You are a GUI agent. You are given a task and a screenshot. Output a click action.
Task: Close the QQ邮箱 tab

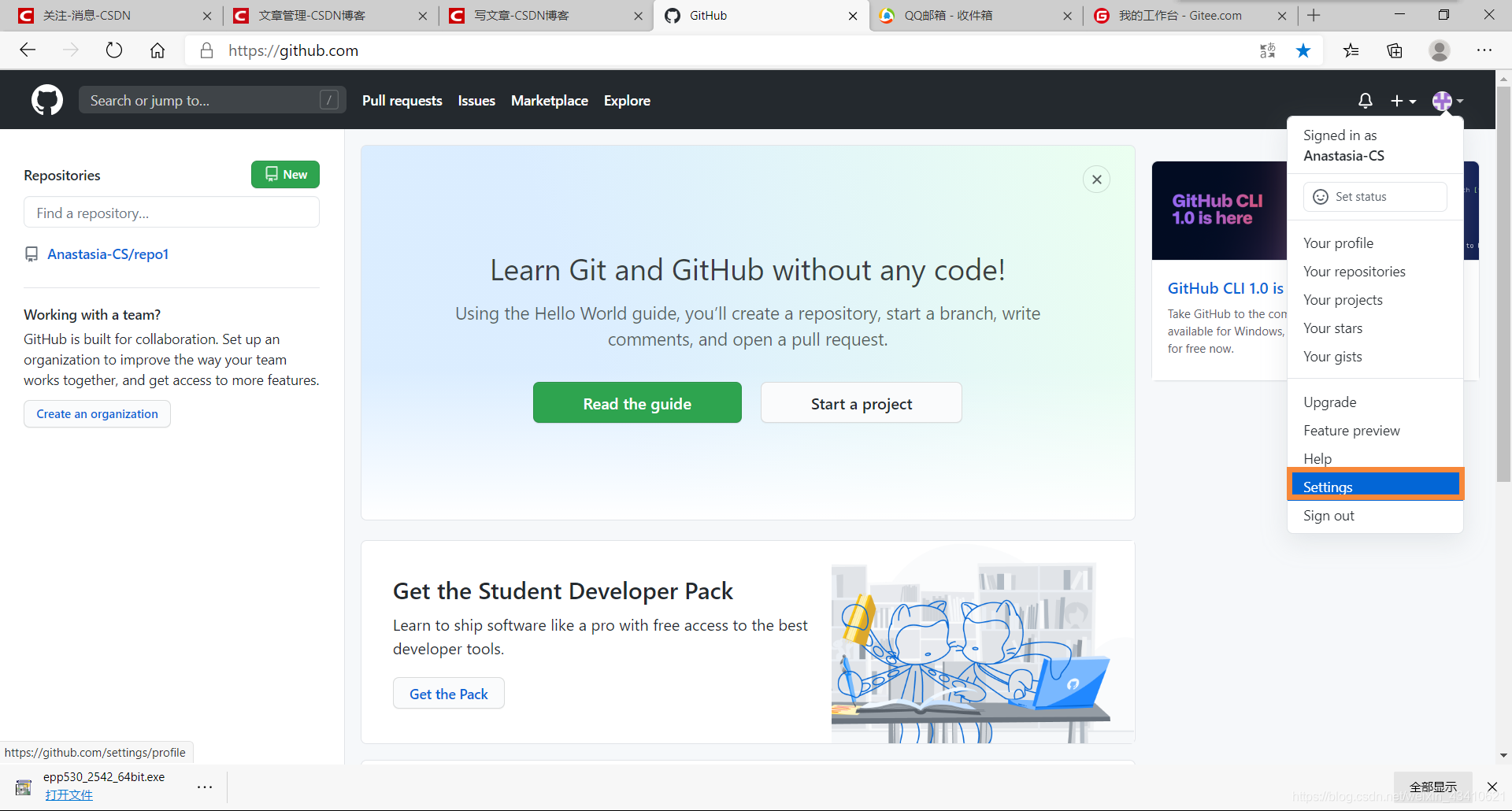click(x=1067, y=16)
